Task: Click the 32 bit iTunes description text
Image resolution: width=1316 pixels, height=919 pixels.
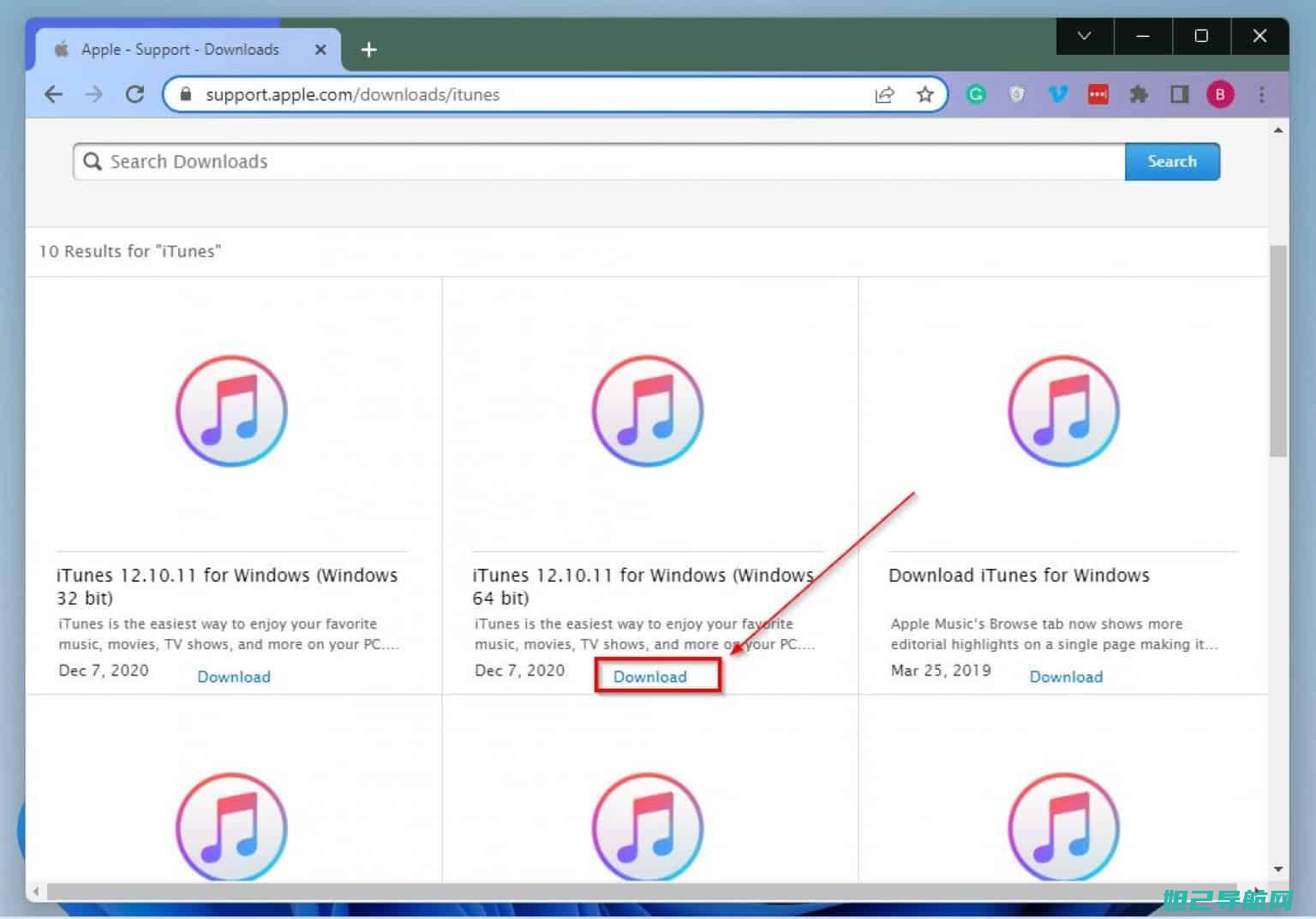Action: coord(229,634)
